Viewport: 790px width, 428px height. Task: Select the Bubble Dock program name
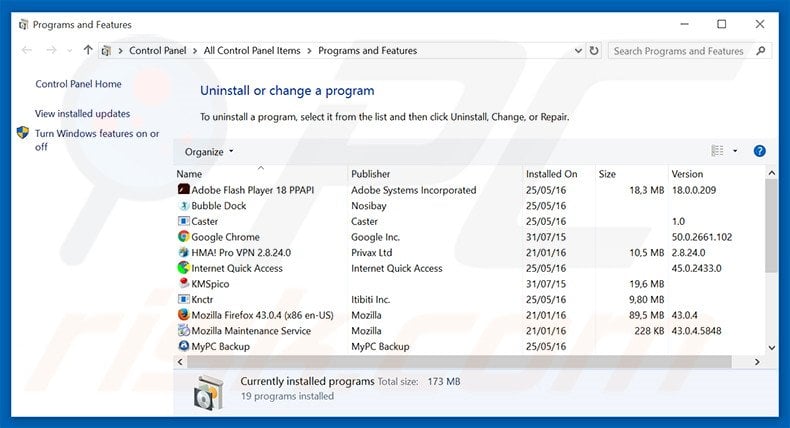click(x=219, y=206)
